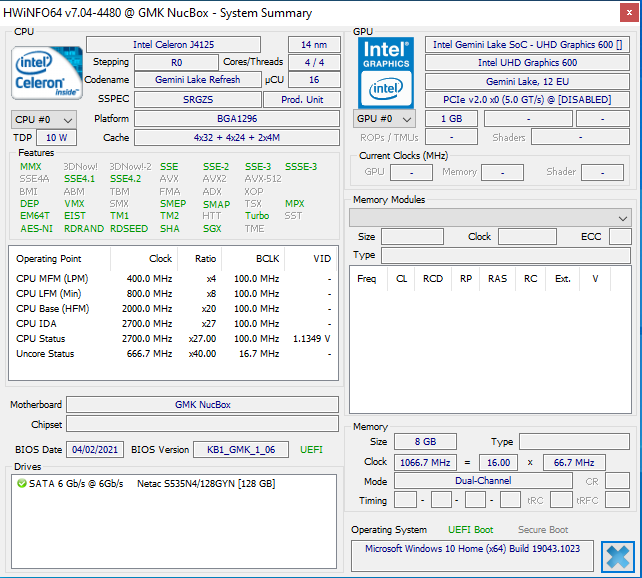
Task: Click the Memory Clock 1066.7 MHz field
Action: [x=425, y=463]
